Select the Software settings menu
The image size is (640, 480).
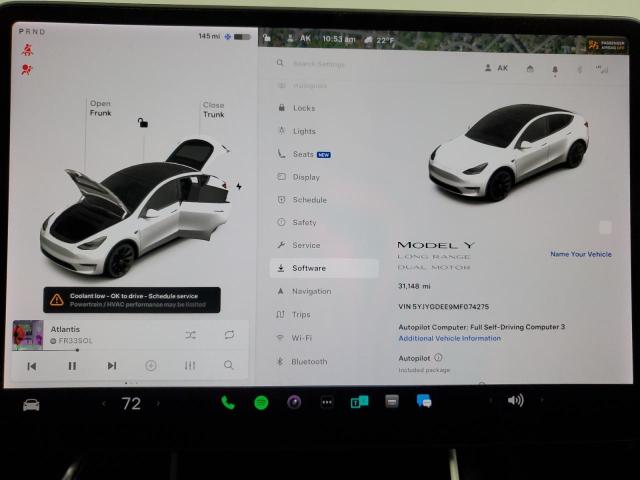click(324, 268)
